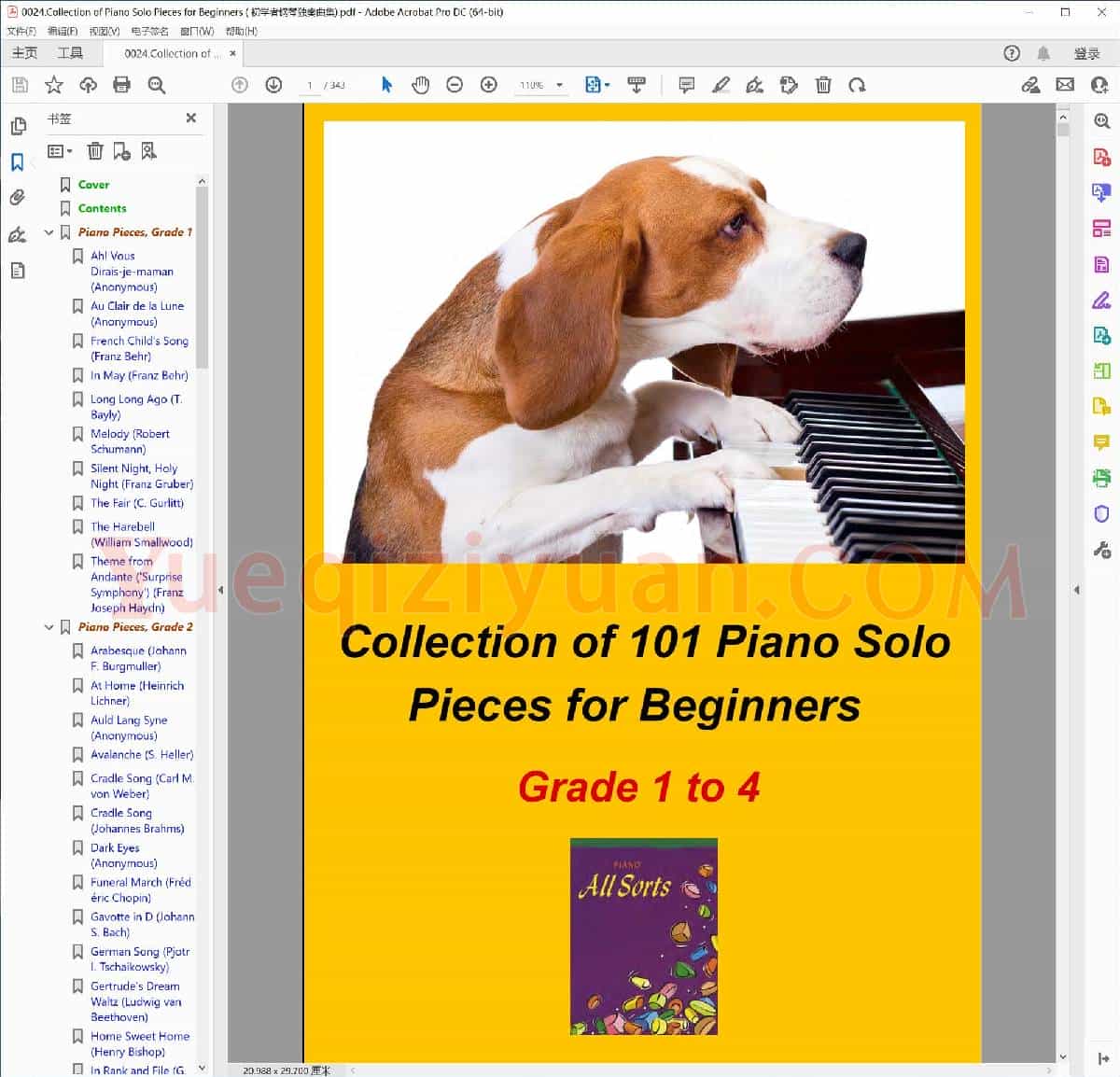Screen dimensions: 1120x1077
Task: Zoom in with the plus icon
Action: tap(488, 85)
